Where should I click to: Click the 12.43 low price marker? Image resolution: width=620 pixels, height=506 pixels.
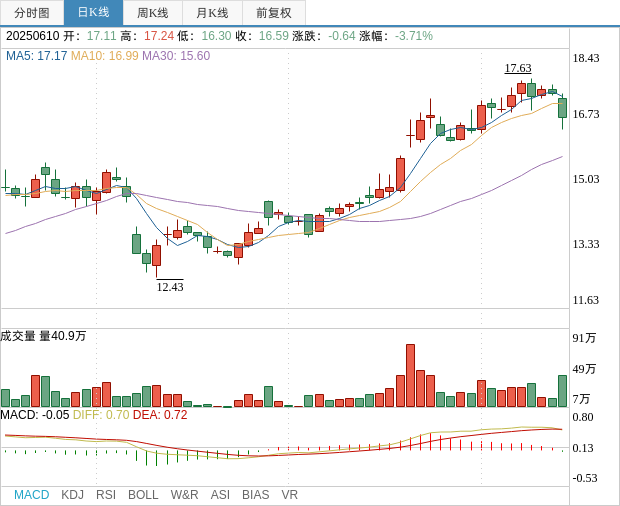click(x=170, y=287)
